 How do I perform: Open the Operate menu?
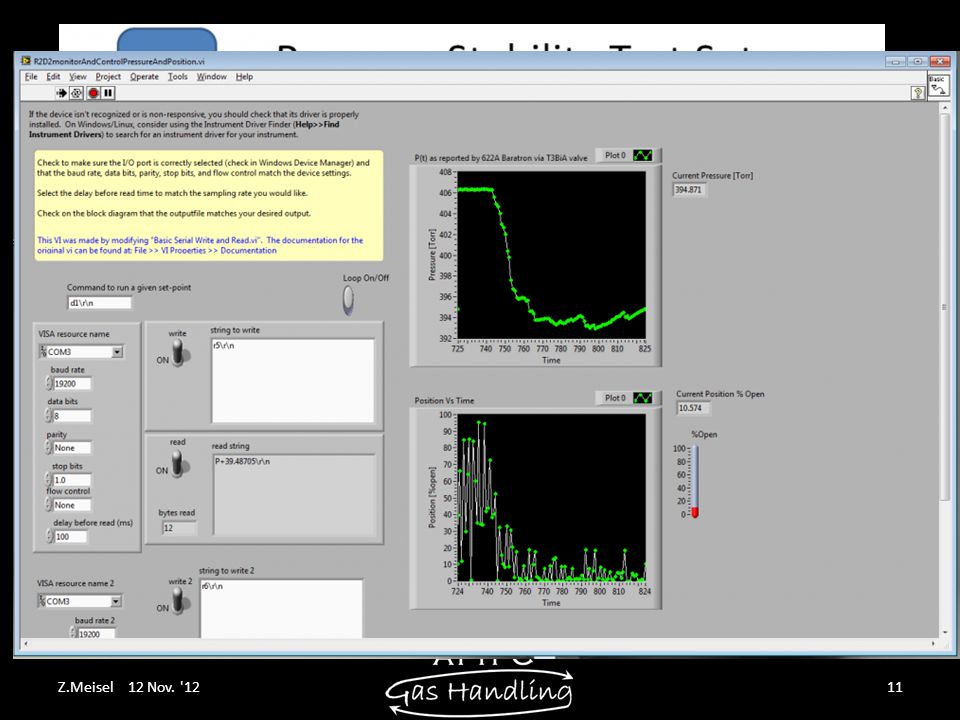point(144,77)
